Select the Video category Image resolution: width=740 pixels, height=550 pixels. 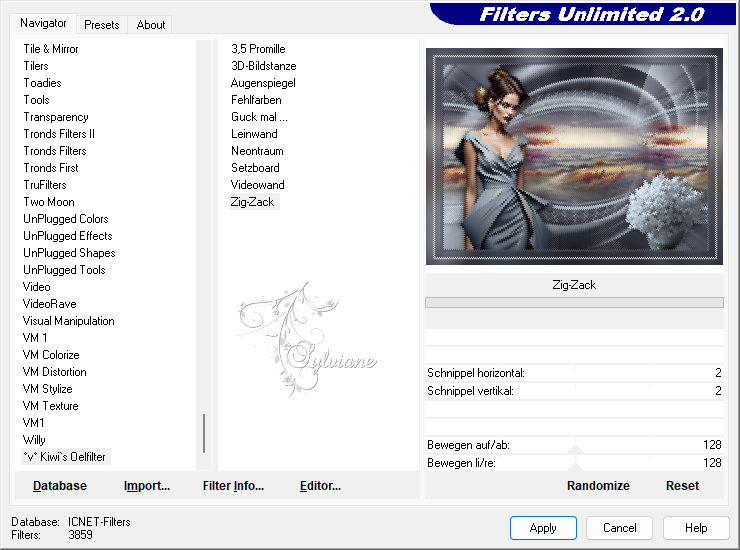pyautogui.click(x=36, y=287)
